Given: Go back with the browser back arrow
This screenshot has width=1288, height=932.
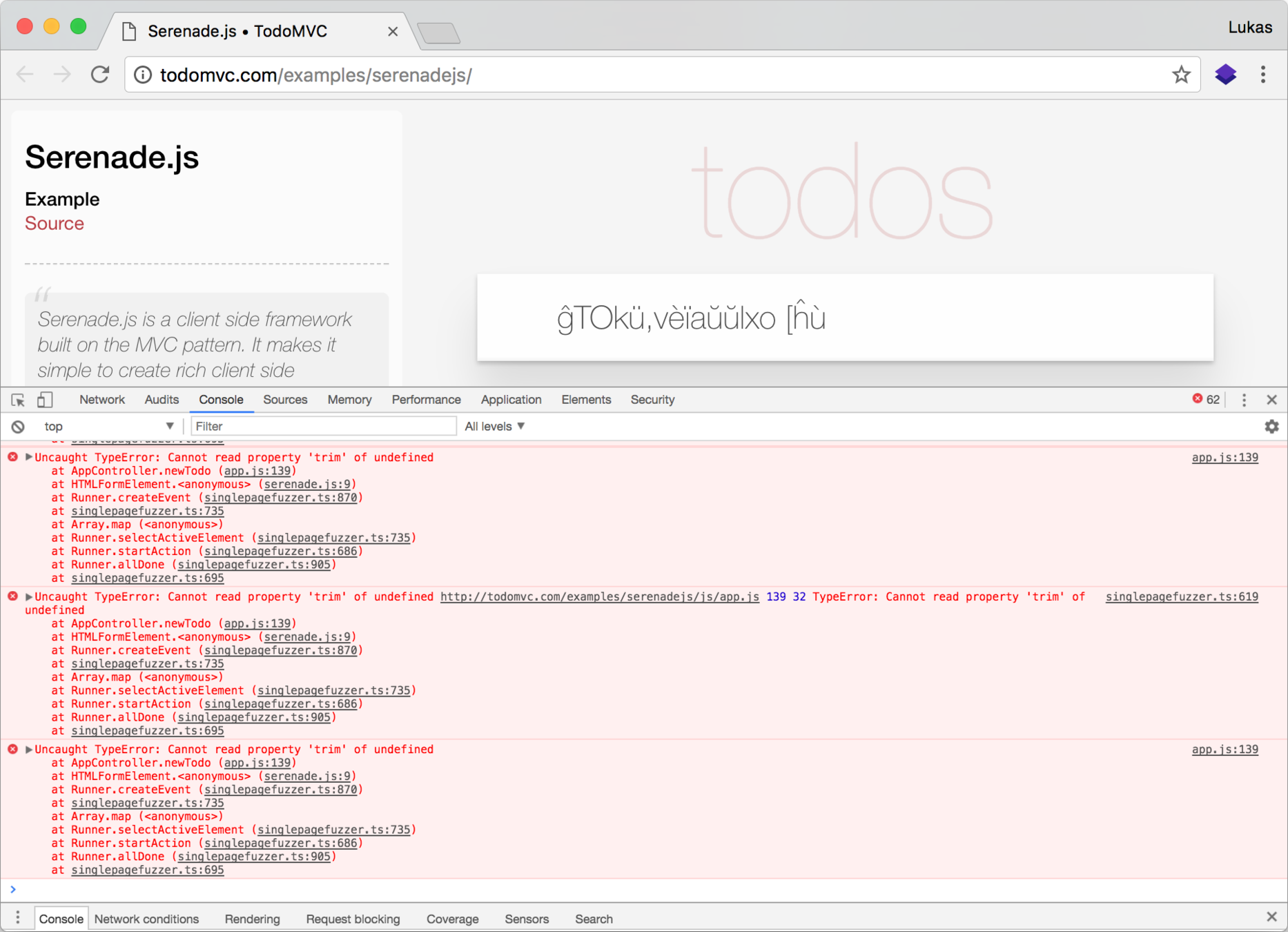Looking at the screenshot, I should [x=25, y=75].
